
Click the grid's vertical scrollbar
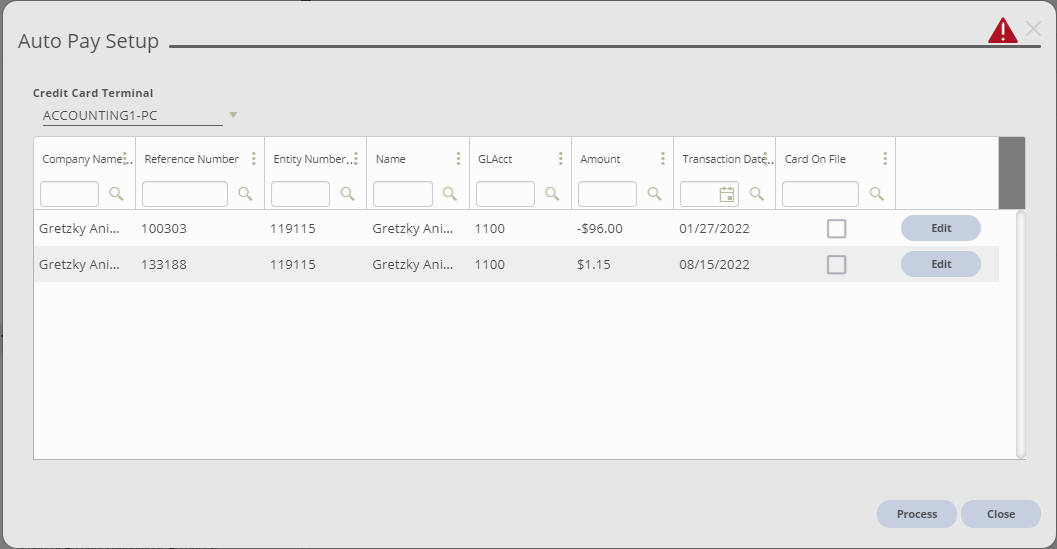[1021, 335]
